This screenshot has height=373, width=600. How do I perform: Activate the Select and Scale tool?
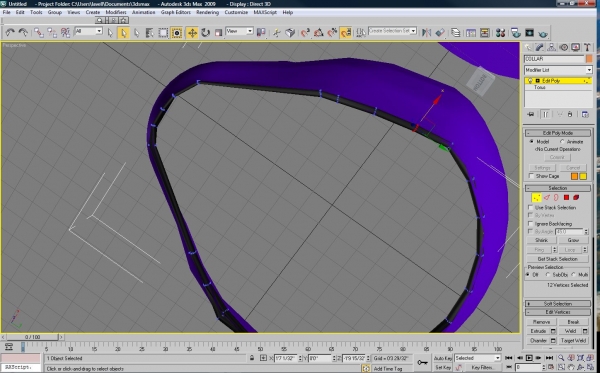[x=218, y=33]
